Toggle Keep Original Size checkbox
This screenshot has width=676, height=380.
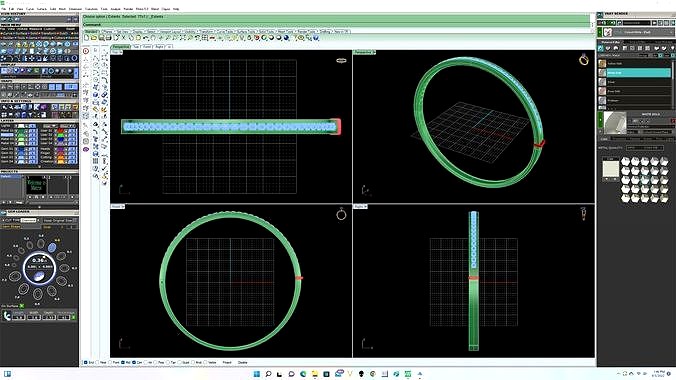(x=74, y=220)
